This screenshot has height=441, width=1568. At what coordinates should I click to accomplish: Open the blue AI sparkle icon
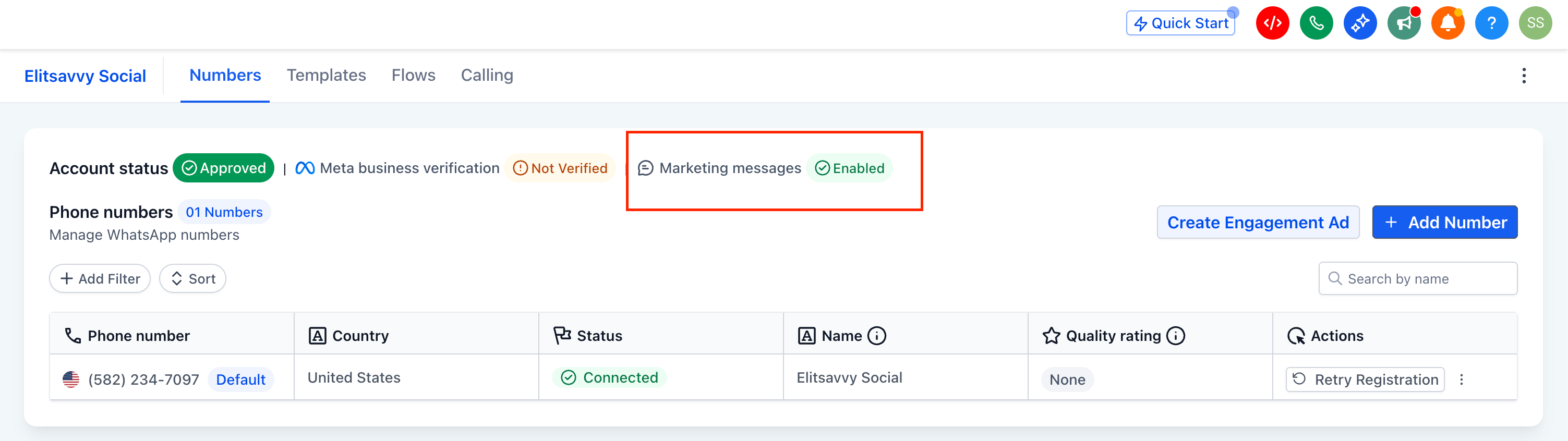(x=1360, y=23)
